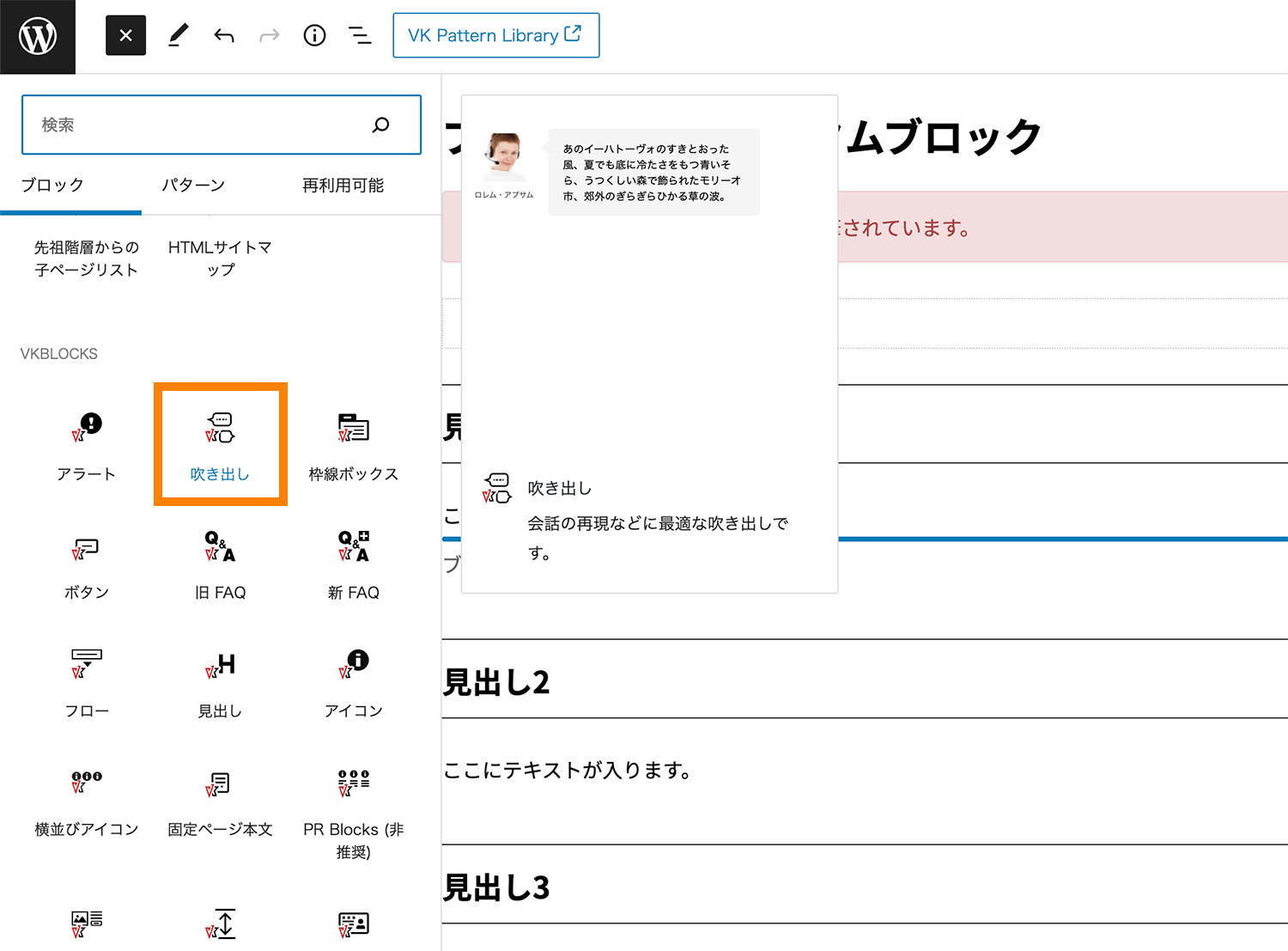Choose the 枠線ボックス block

(x=353, y=443)
